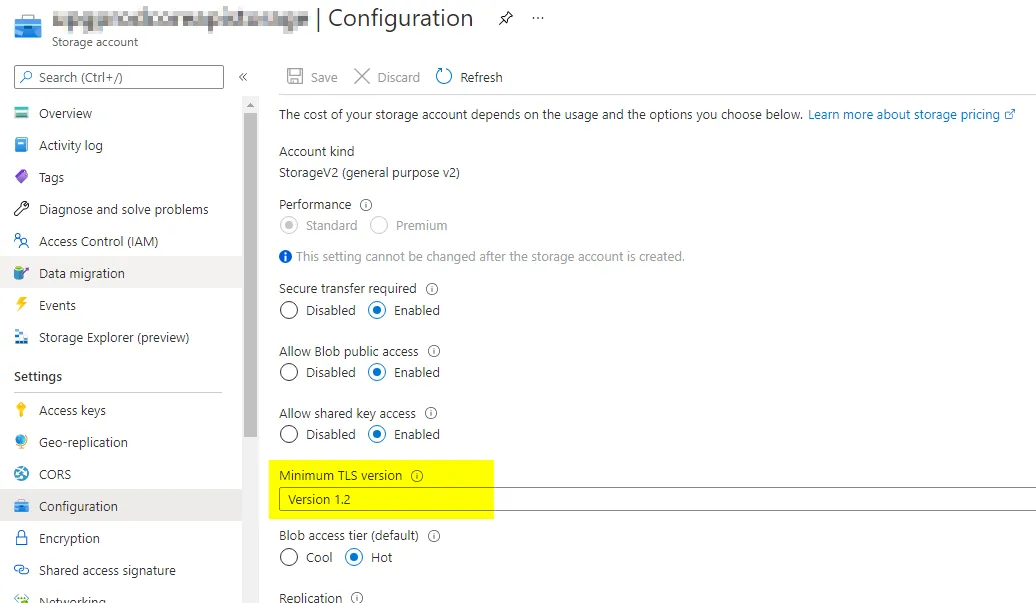Set Secure transfer required to Disabled
This screenshot has width=1036, height=603.
coord(289,311)
